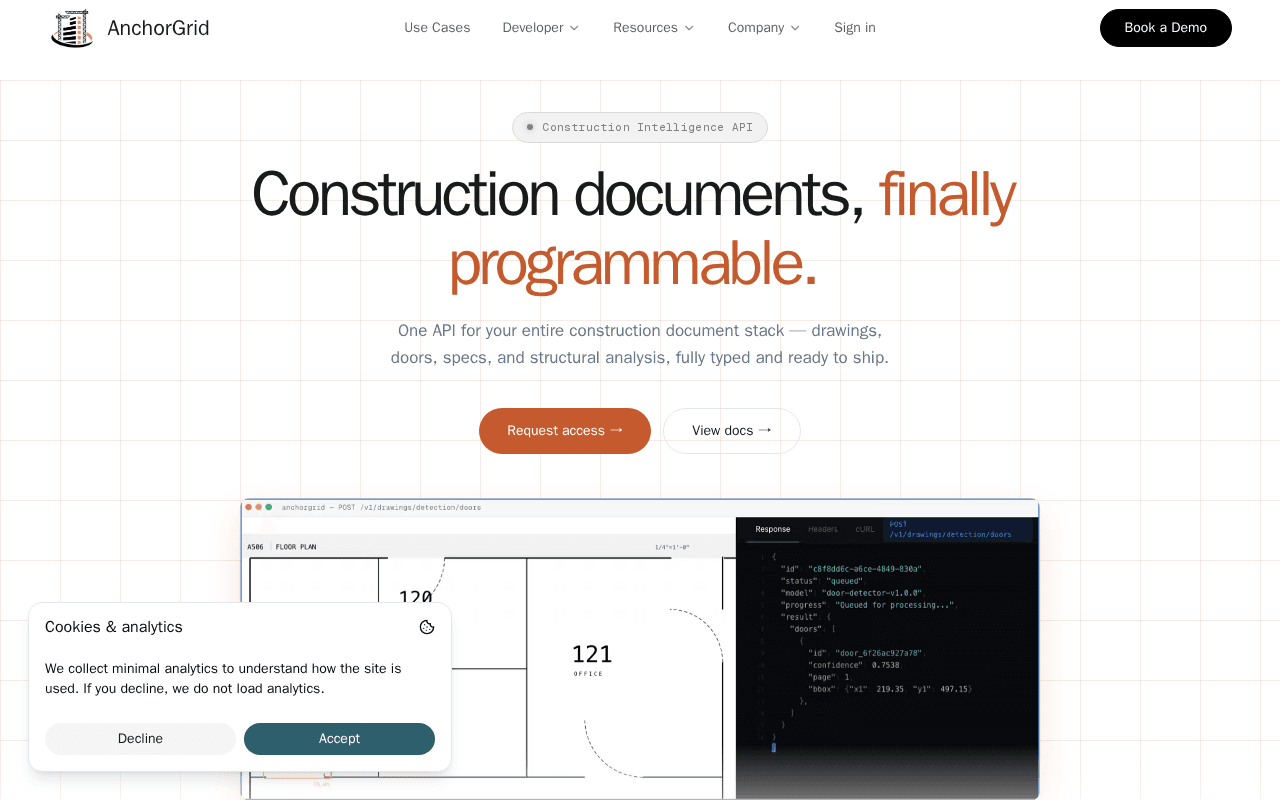The width and height of the screenshot is (1280, 800).
Task: Accept cookies and analytics
Action: click(339, 739)
